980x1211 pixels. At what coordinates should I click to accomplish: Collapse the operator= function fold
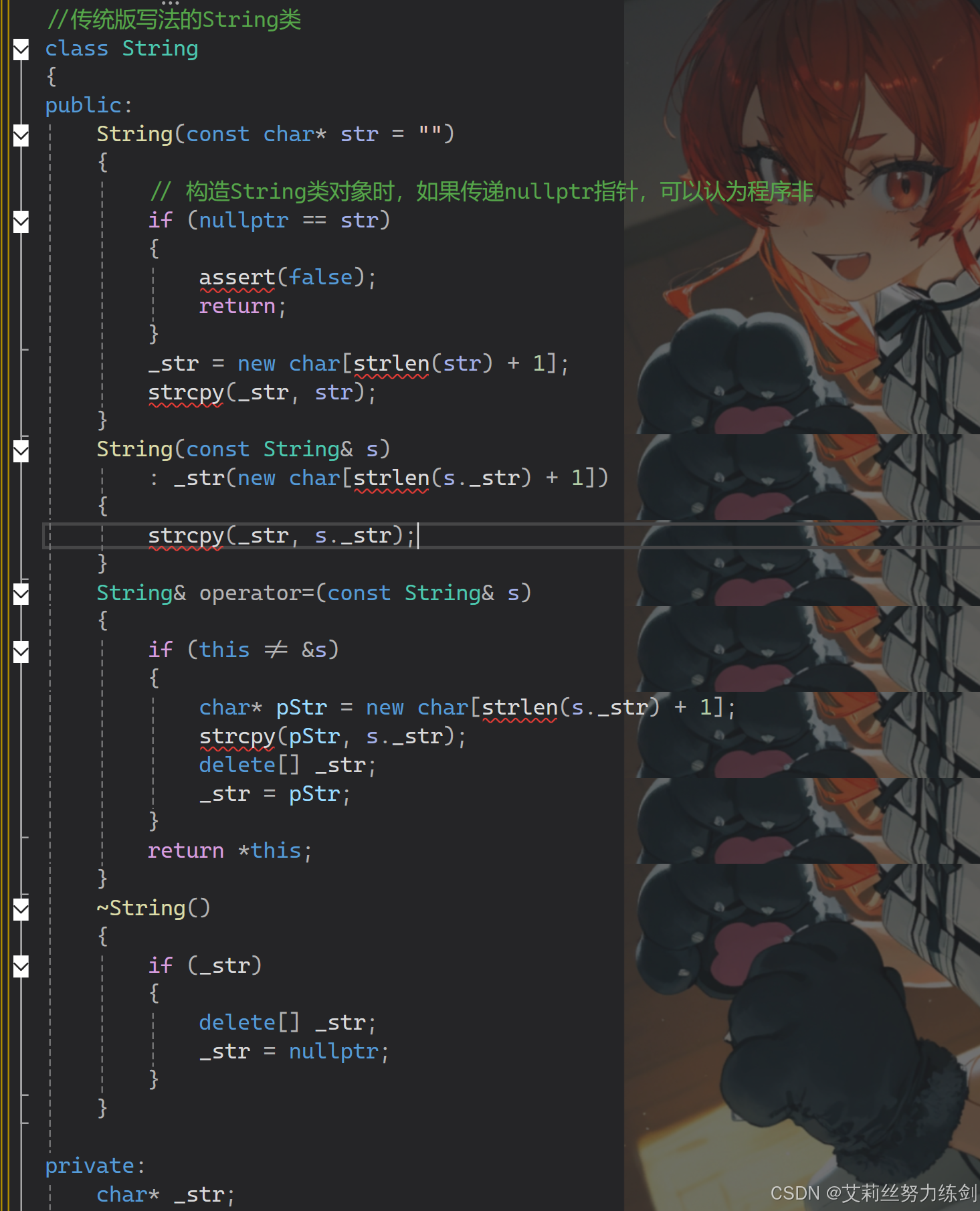coord(21,594)
